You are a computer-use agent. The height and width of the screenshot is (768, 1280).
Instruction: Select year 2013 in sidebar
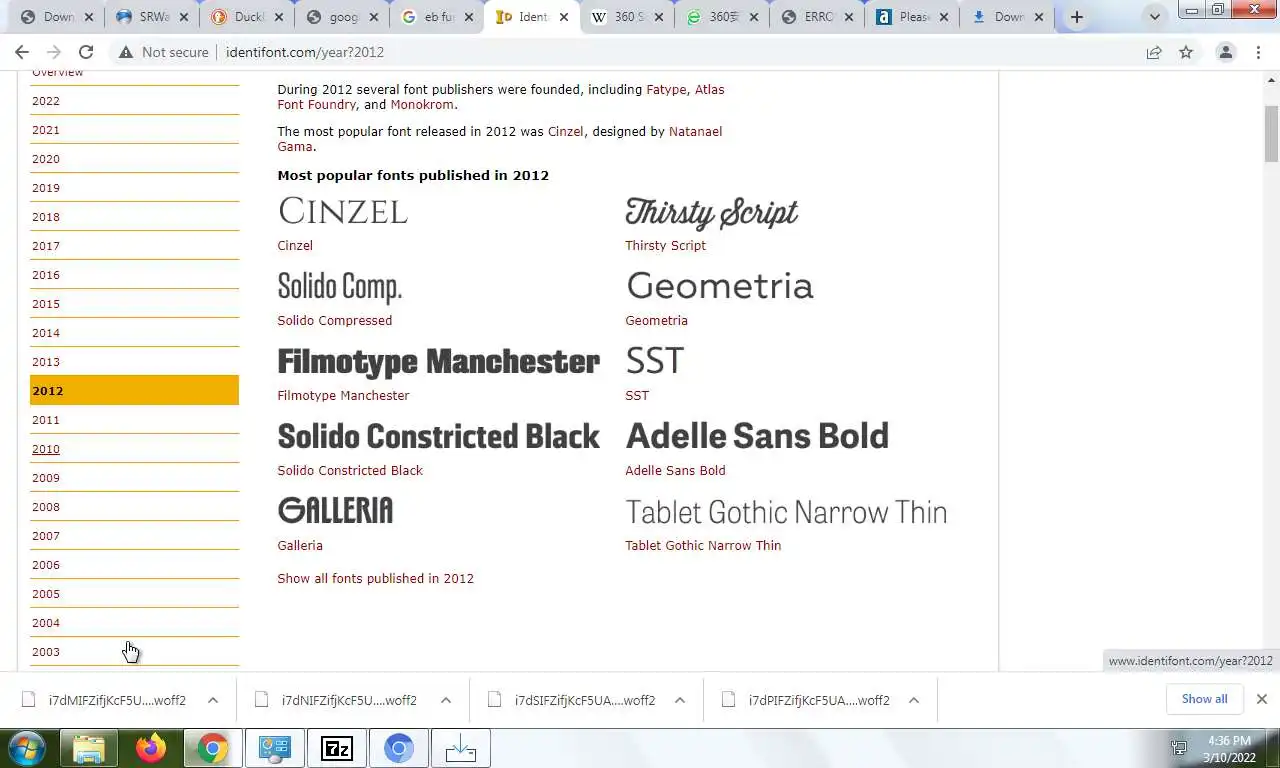(x=46, y=362)
